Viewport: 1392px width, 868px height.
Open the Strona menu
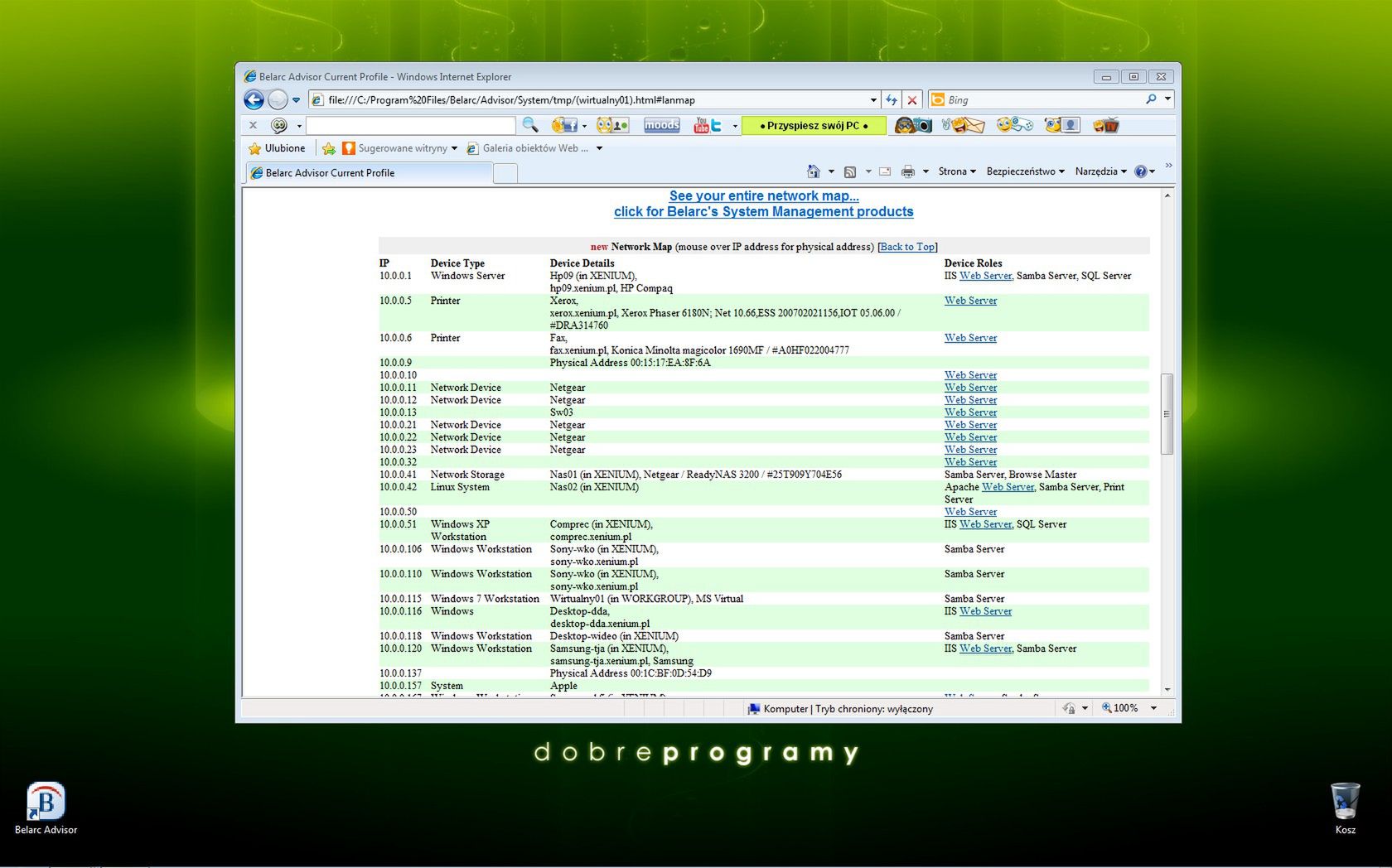coord(957,171)
